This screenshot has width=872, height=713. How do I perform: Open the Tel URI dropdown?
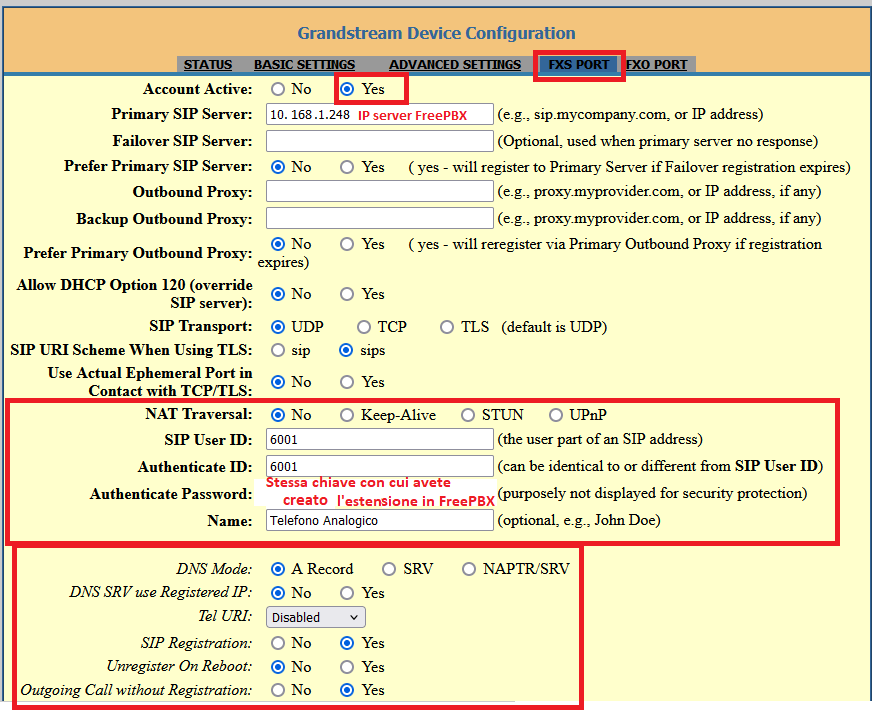click(x=316, y=617)
